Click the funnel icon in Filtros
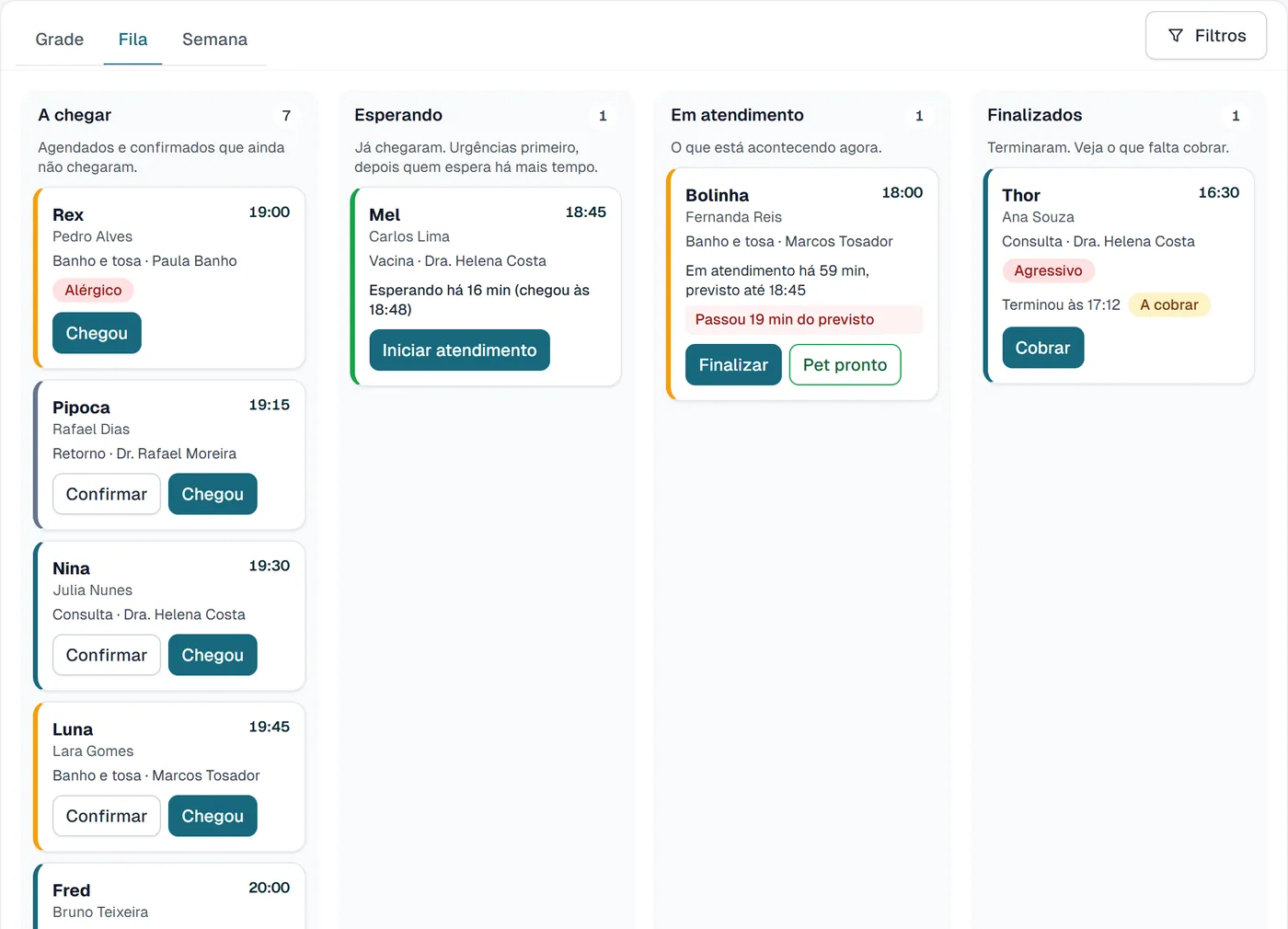The image size is (1288, 929). pos(1175,36)
